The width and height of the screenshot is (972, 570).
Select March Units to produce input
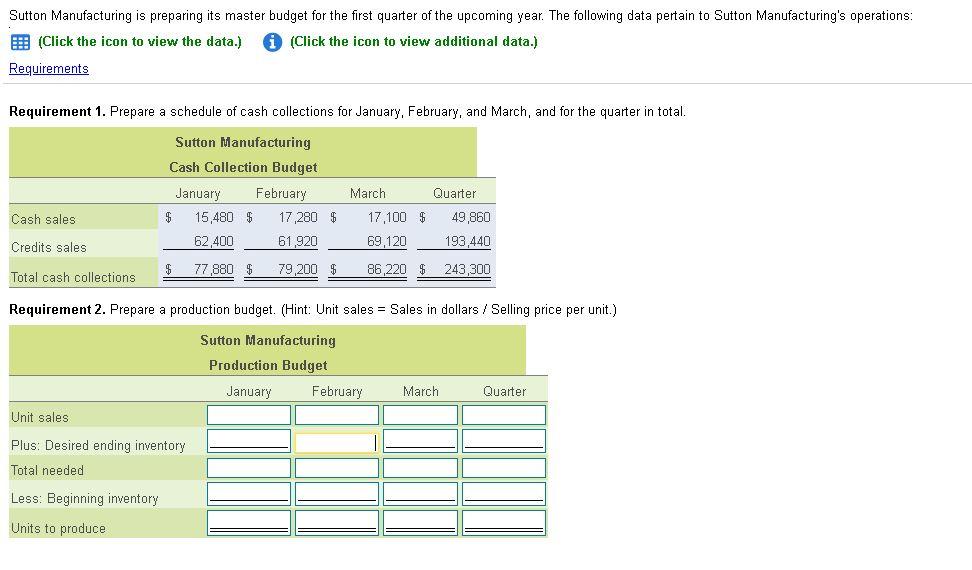pyautogui.click(x=420, y=523)
